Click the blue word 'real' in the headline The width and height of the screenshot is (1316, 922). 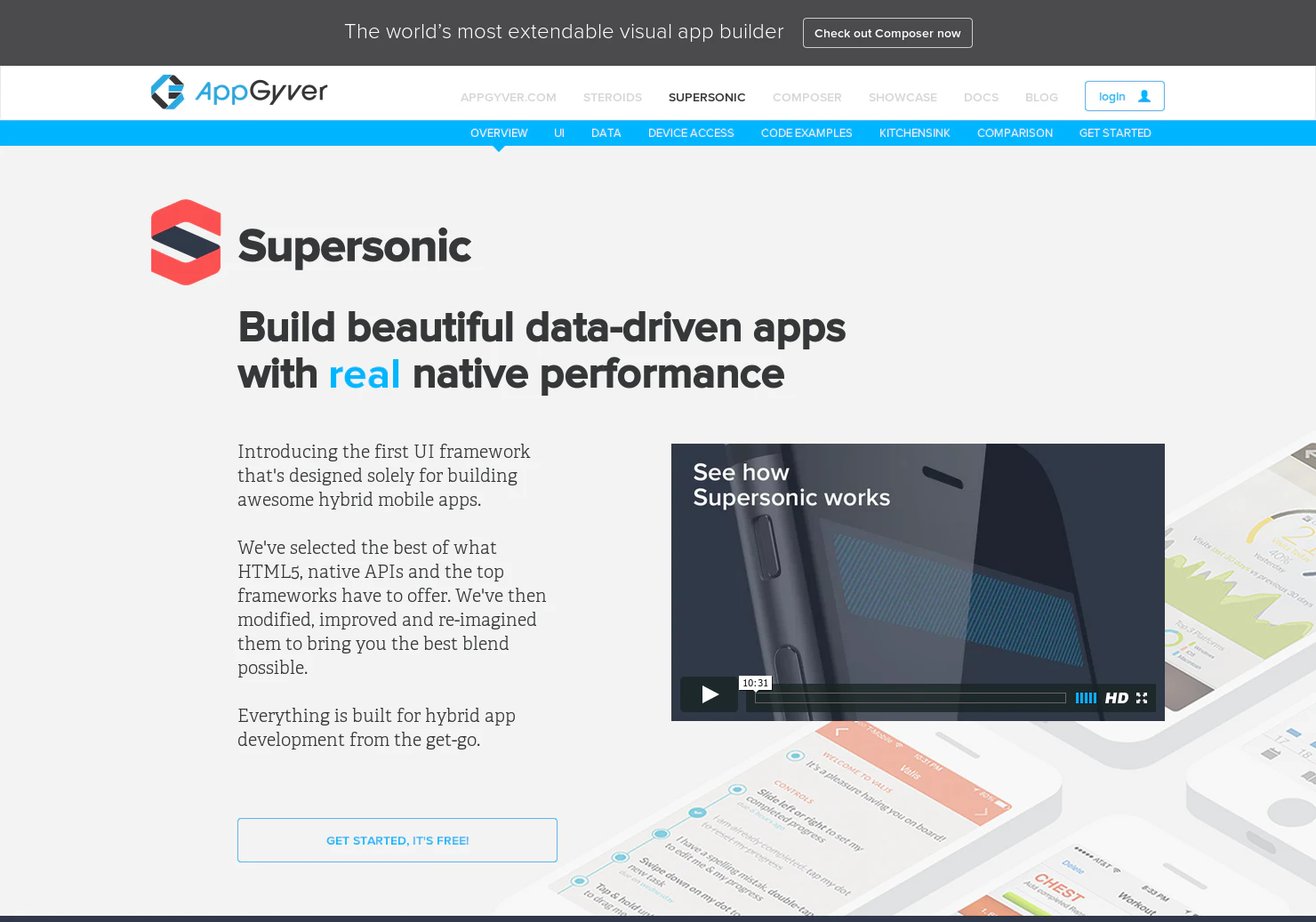(365, 374)
